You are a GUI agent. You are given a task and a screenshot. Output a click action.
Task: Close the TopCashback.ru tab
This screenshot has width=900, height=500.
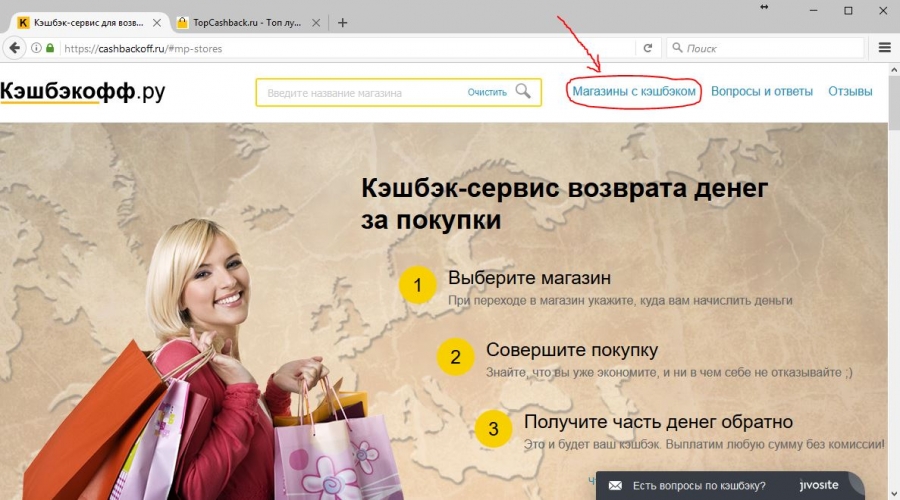[316, 23]
